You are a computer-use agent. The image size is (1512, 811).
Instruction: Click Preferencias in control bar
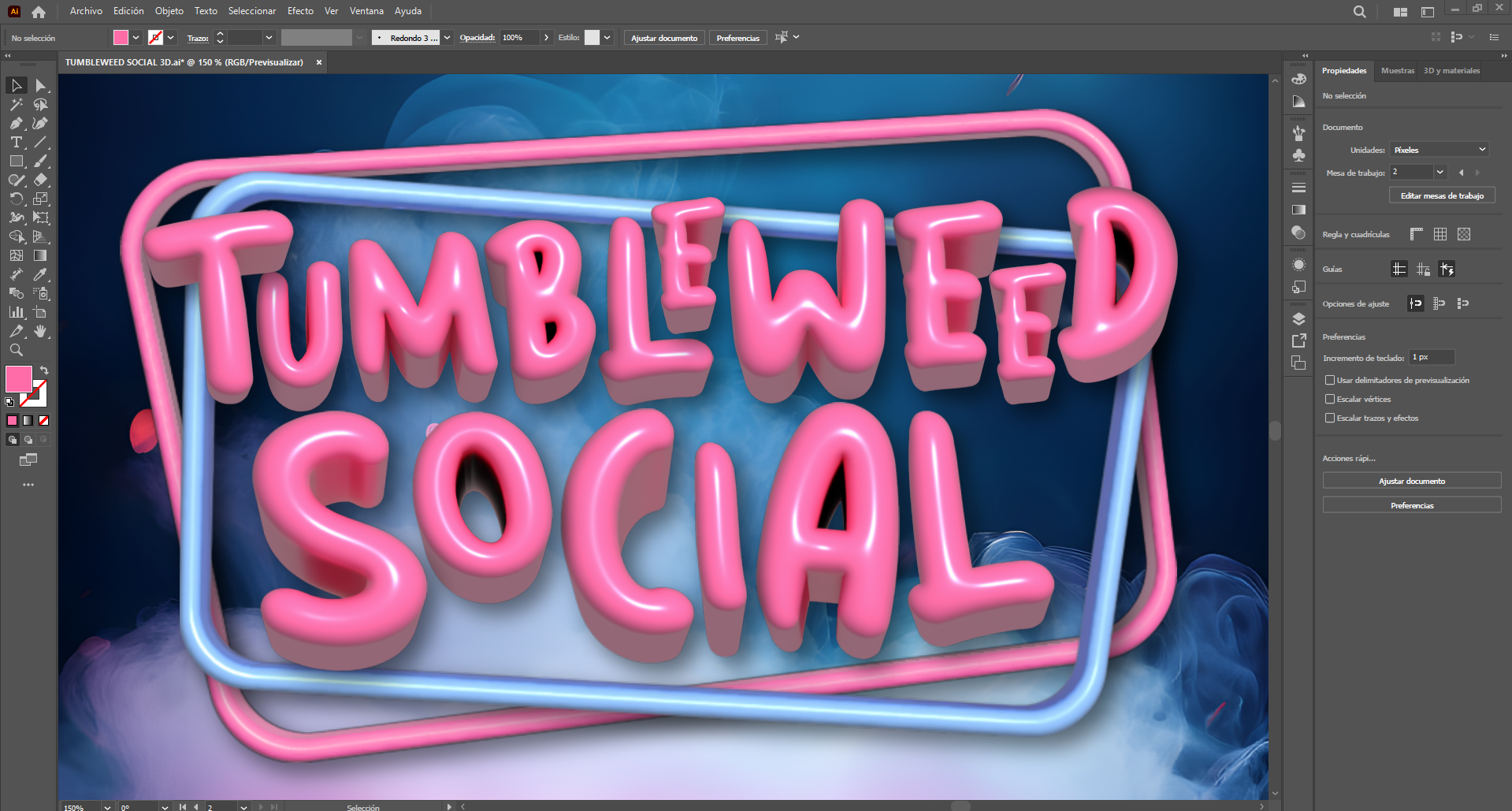[738, 38]
